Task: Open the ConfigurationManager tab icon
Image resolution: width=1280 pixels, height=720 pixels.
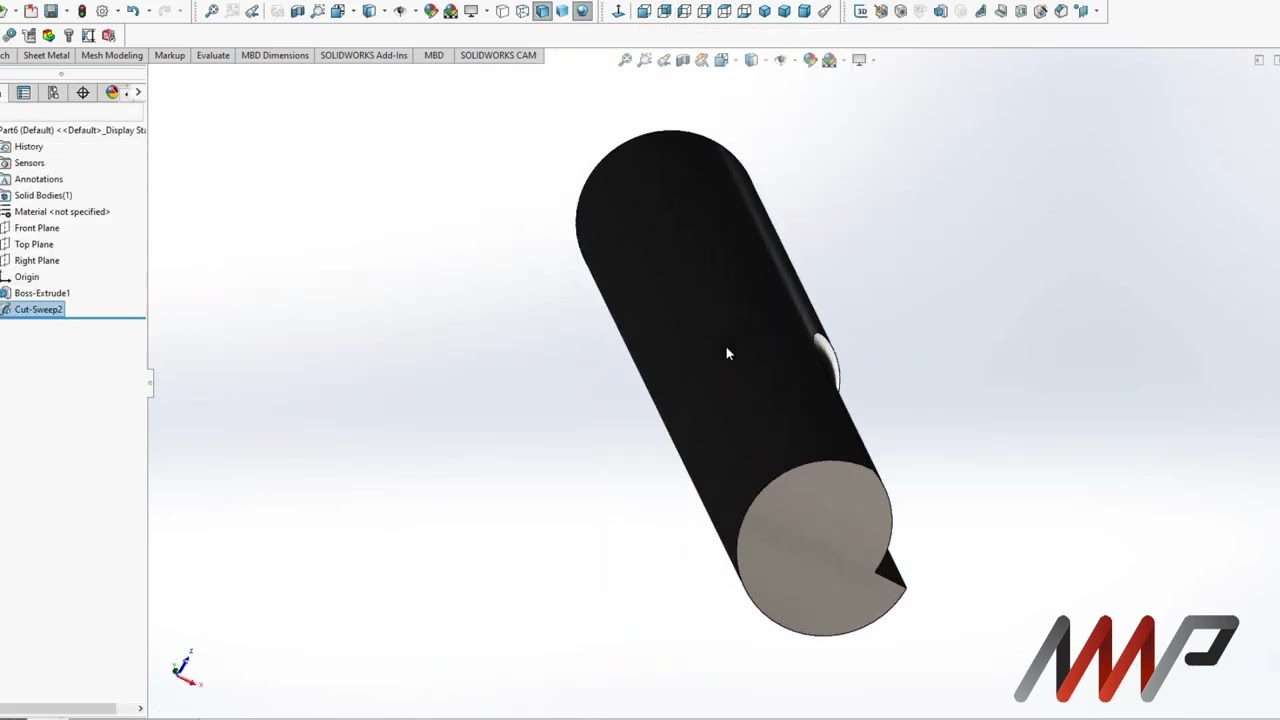Action: tap(53, 93)
